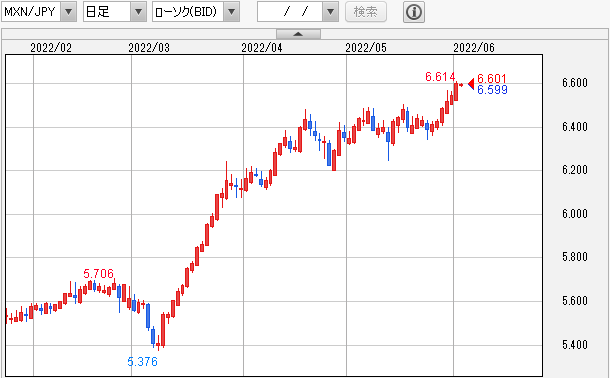The image size is (610, 378).
Task: Click the 2022/03 date axis label
Action: pos(149,48)
